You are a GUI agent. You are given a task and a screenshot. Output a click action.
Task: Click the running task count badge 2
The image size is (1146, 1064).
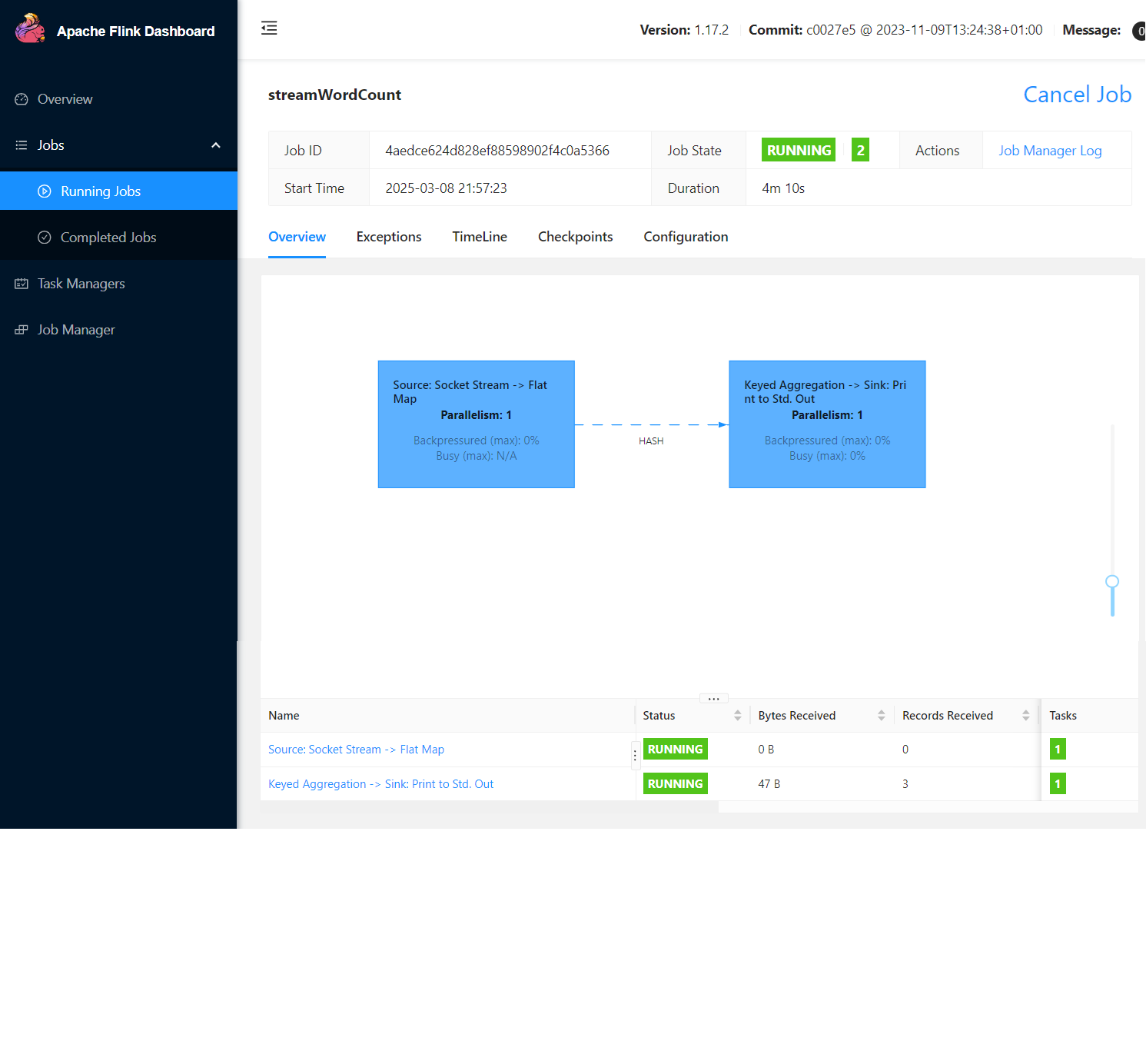861,150
